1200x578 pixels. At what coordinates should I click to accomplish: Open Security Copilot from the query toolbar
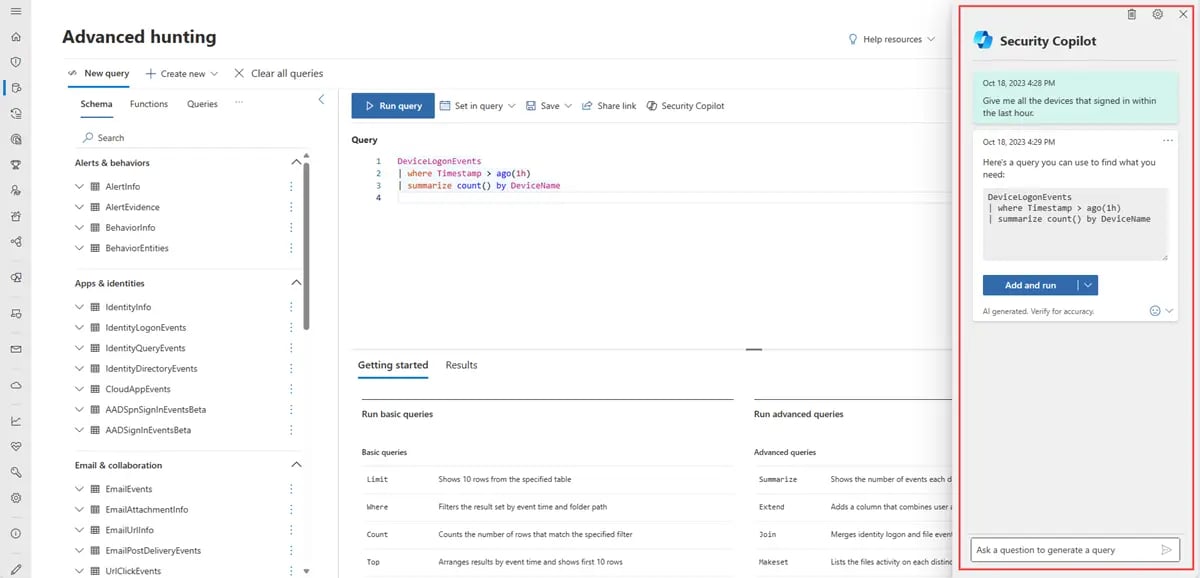click(685, 105)
